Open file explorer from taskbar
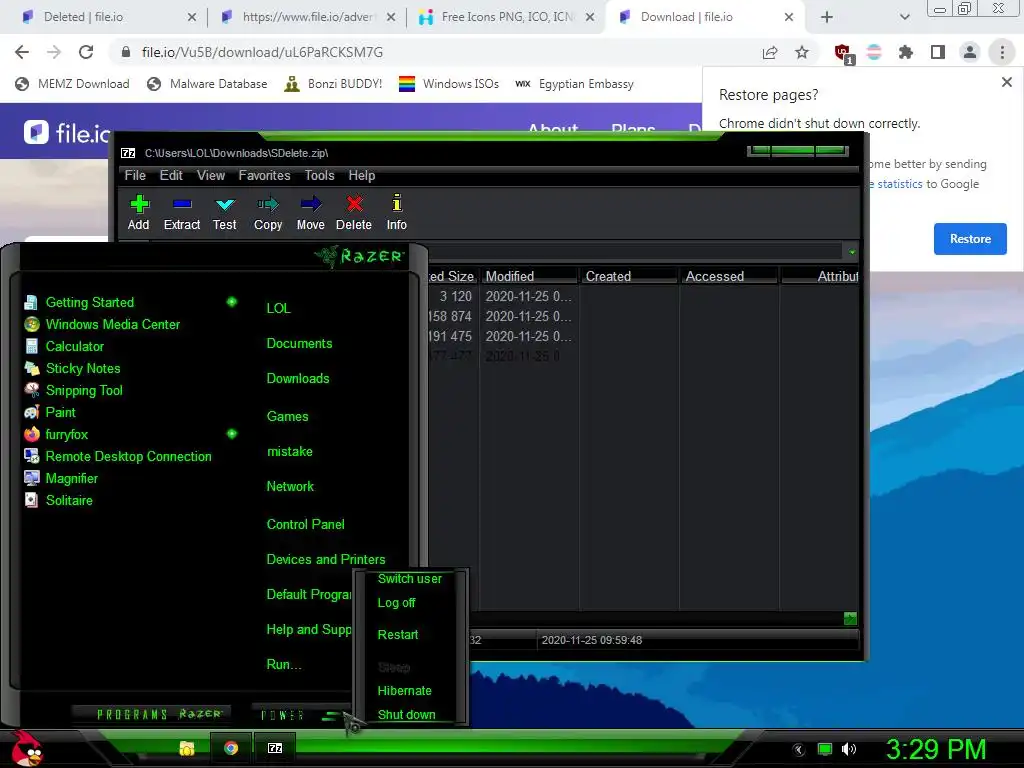 (x=187, y=748)
